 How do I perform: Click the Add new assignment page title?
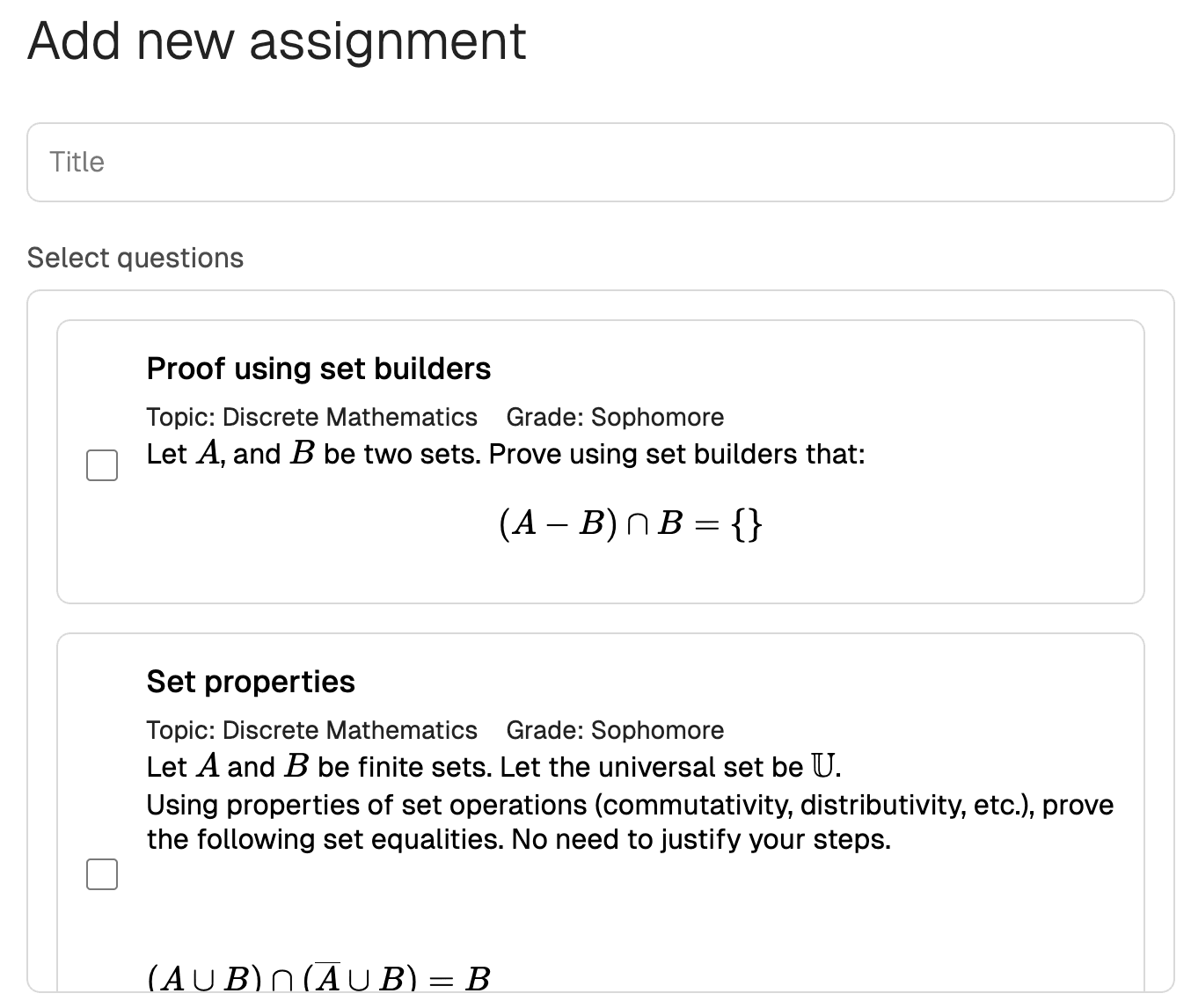pos(276,40)
